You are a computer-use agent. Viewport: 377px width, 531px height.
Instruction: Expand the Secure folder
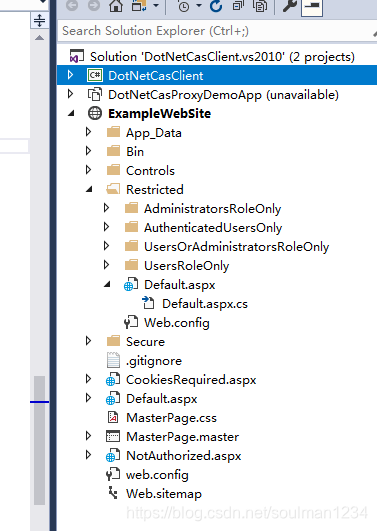[x=88, y=340]
